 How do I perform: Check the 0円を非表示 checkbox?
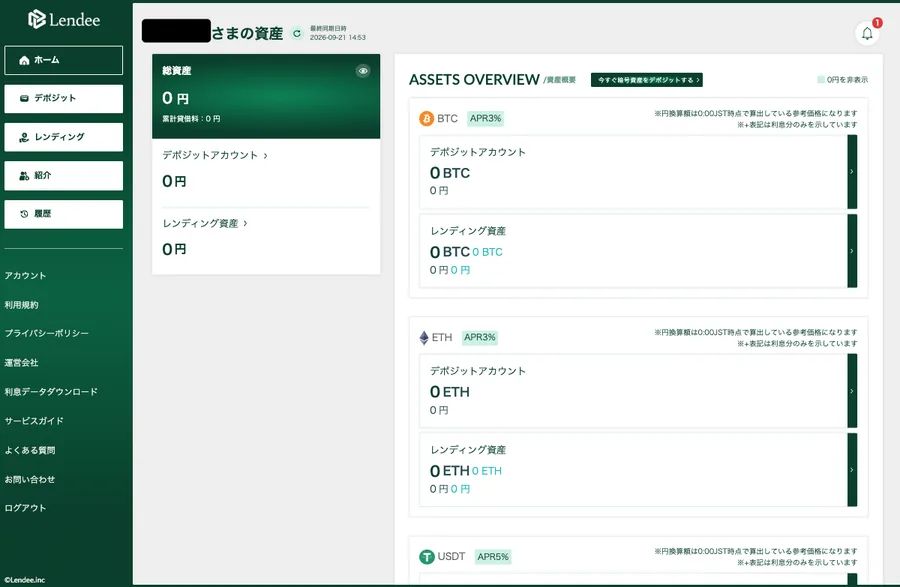[821, 80]
